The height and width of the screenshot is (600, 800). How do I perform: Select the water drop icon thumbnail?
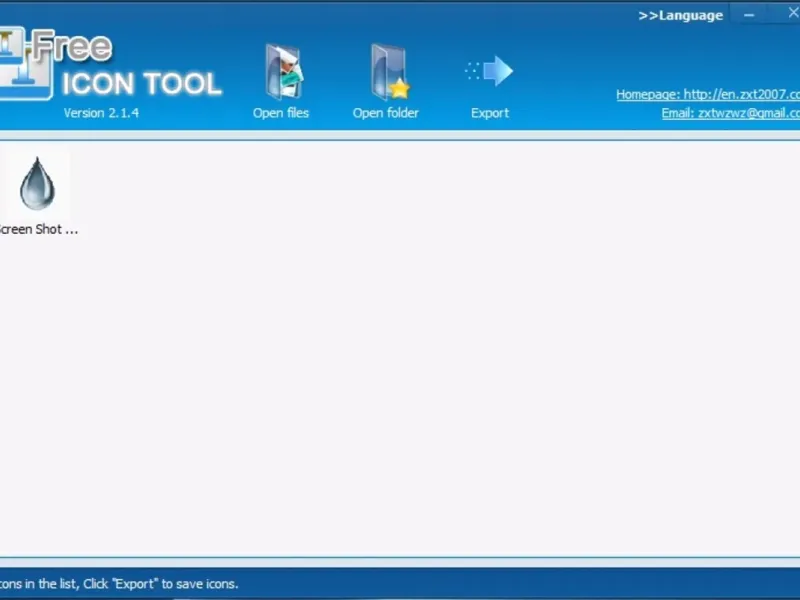coord(37,183)
